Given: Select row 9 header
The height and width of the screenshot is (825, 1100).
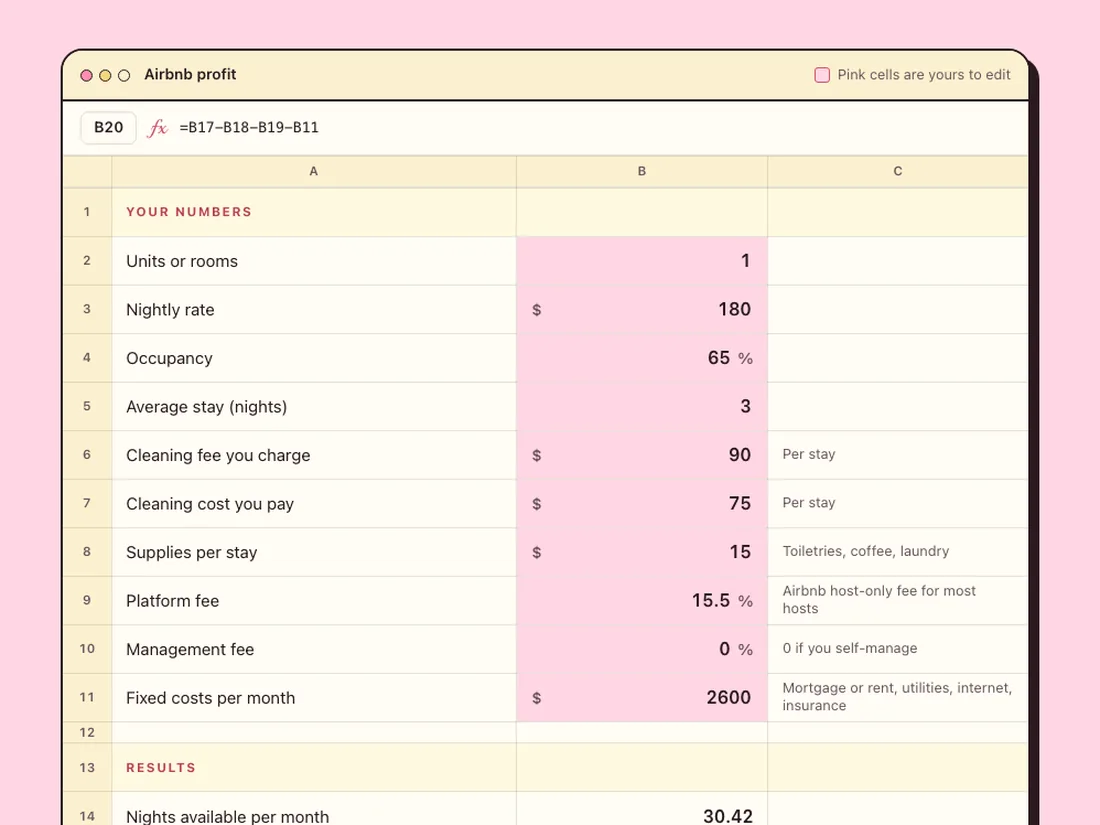Looking at the screenshot, I should [87, 601].
